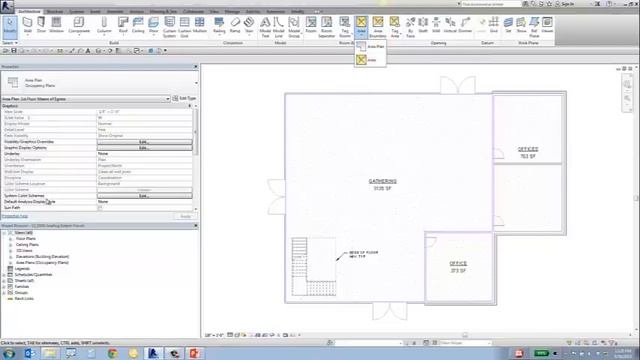The width and height of the screenshot is (640, 360).
Task: Open the type selector dropdown arrow in Properties
Action: (x=196, y=83)
